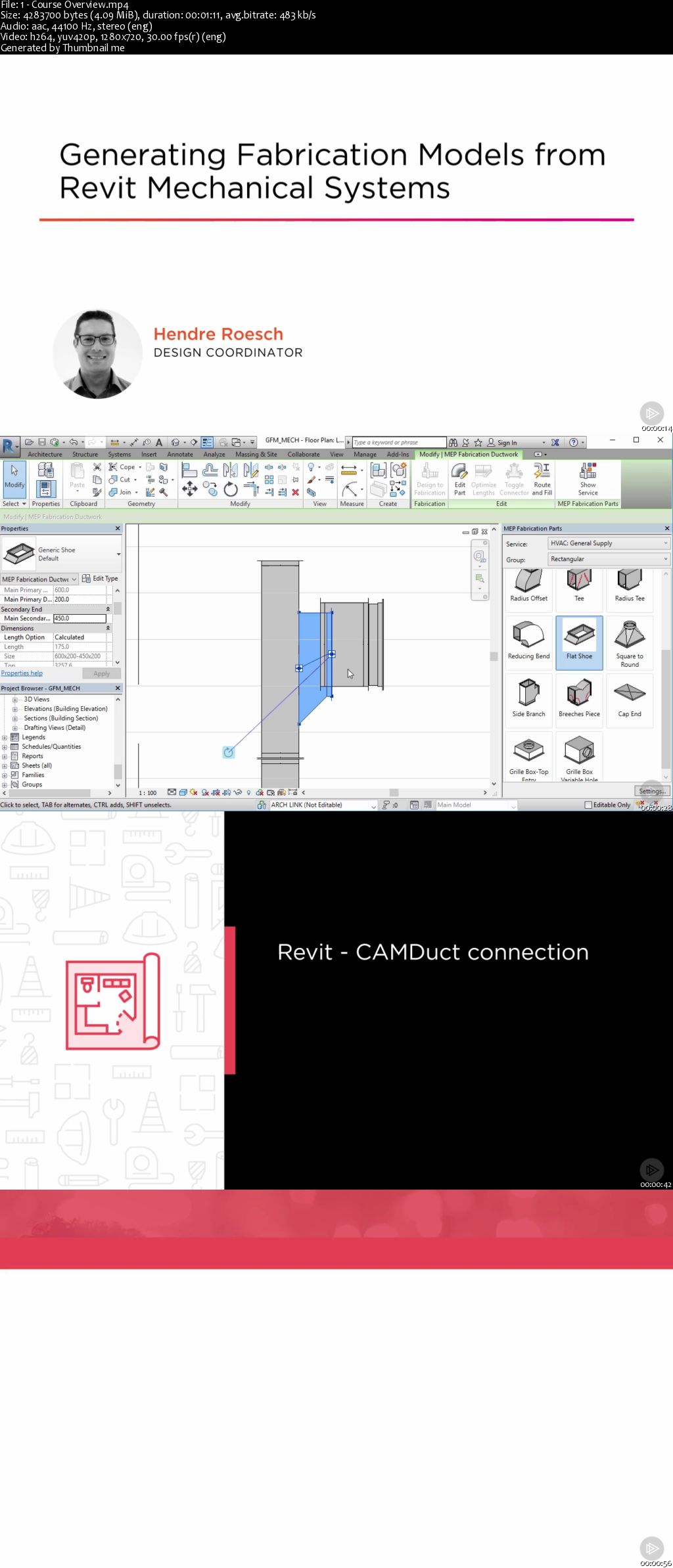Expand the 3D Views tree node

15,700
